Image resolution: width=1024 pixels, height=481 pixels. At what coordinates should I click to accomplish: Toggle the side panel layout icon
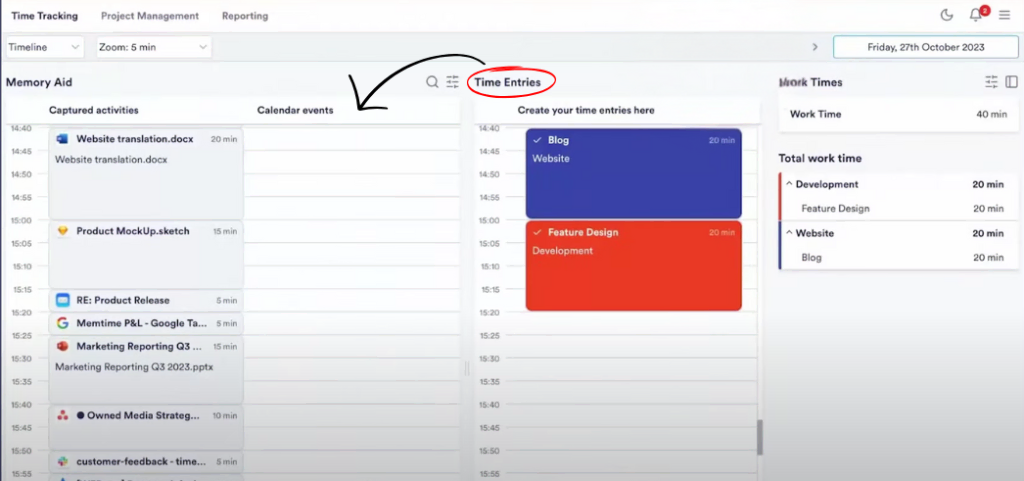tap(1011, 82)
